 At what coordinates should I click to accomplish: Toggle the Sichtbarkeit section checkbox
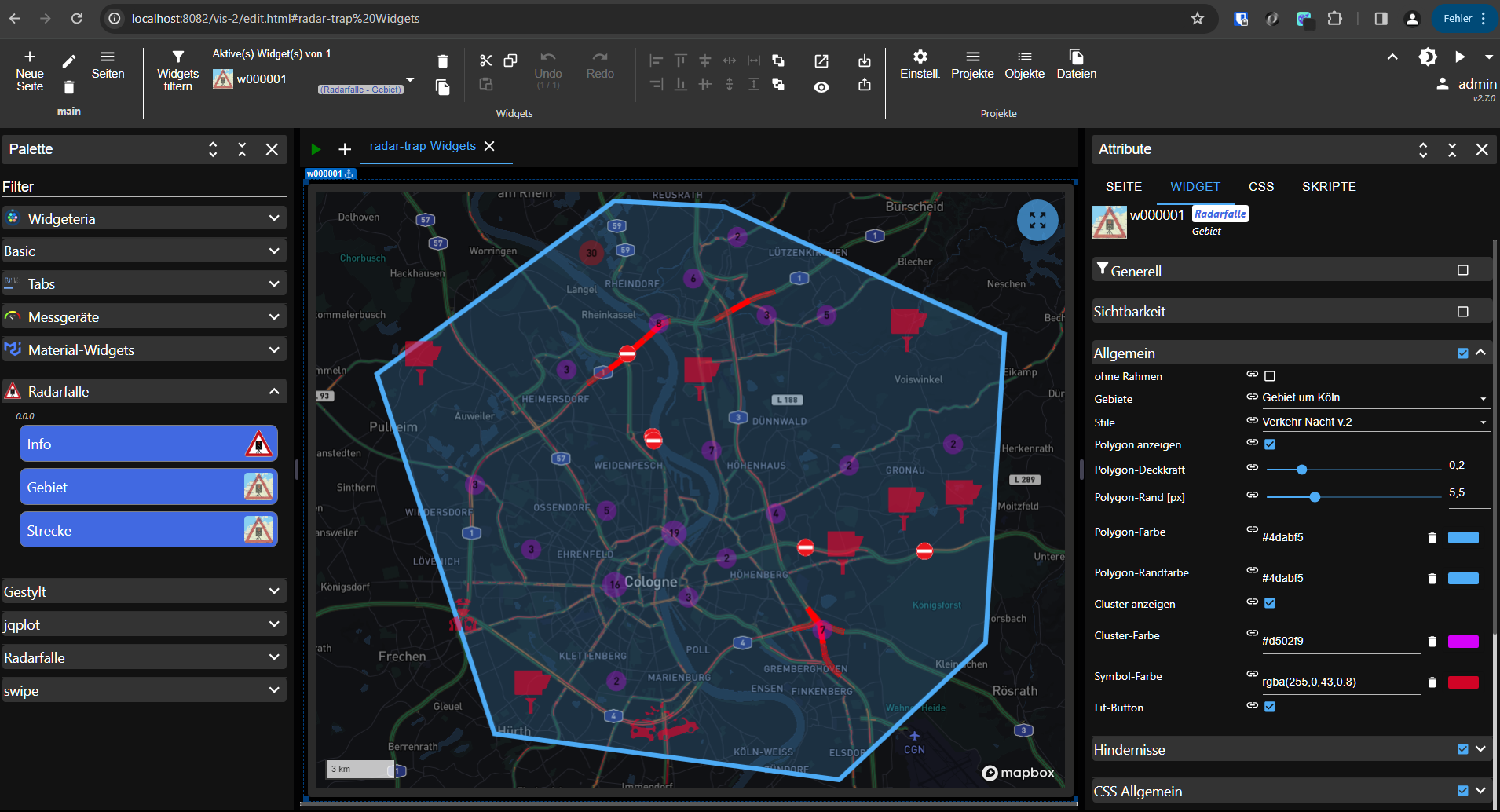tap(1463, 312)
